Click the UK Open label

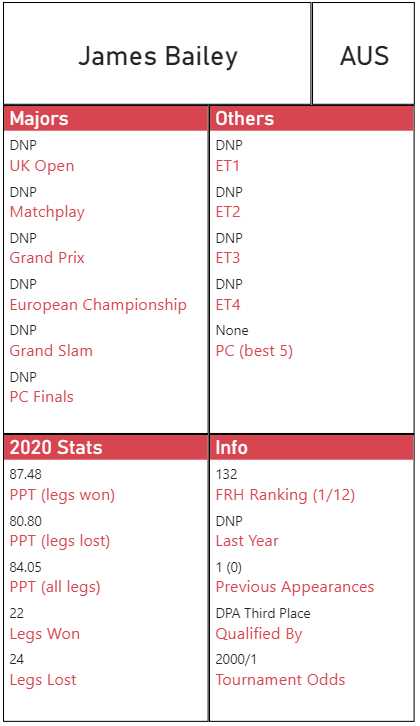tap(42, 166)
